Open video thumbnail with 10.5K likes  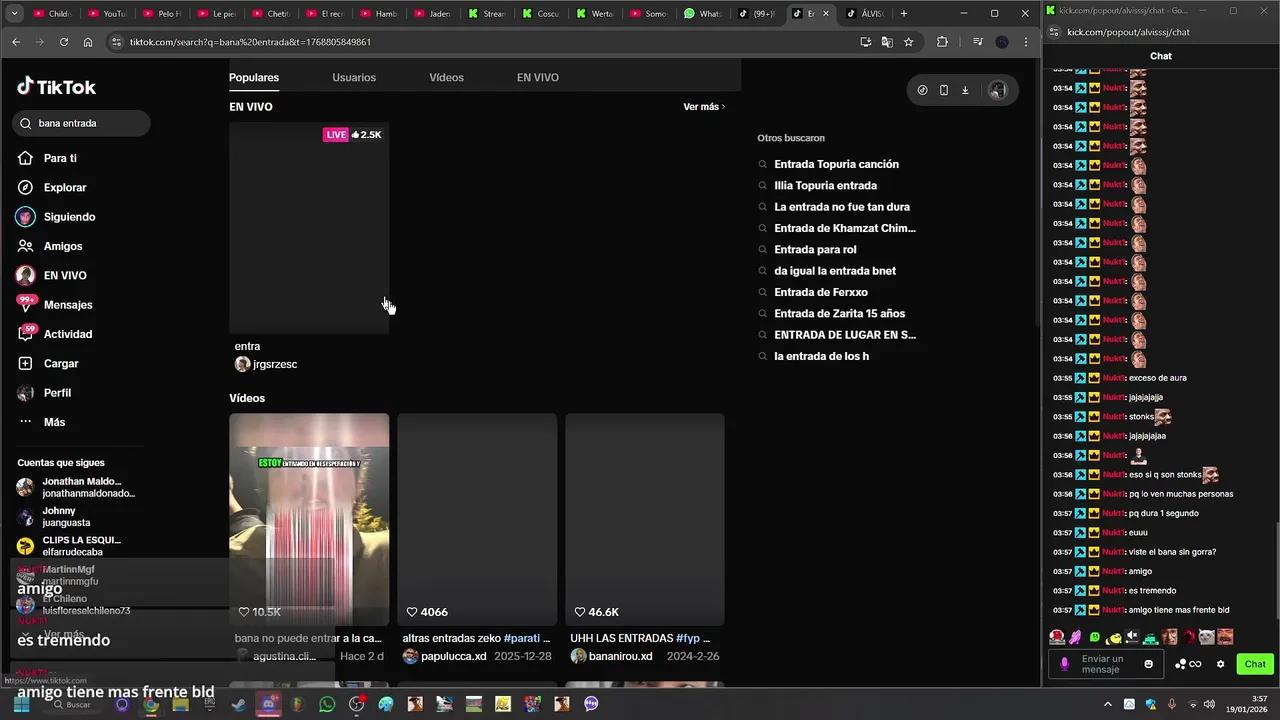tap(309, 519)
